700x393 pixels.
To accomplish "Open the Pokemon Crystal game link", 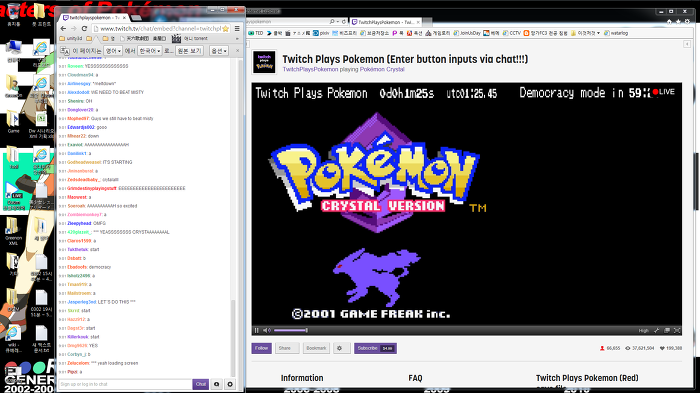I will (x=382, y=70).
